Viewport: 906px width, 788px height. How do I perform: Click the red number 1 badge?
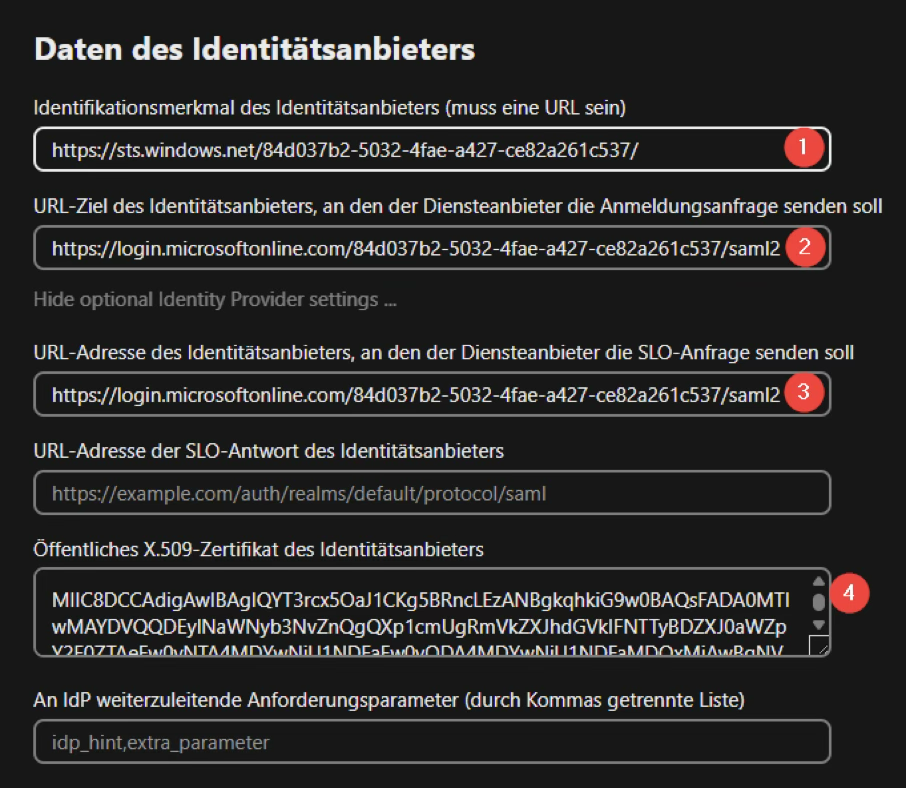click(x=802, y=149)
